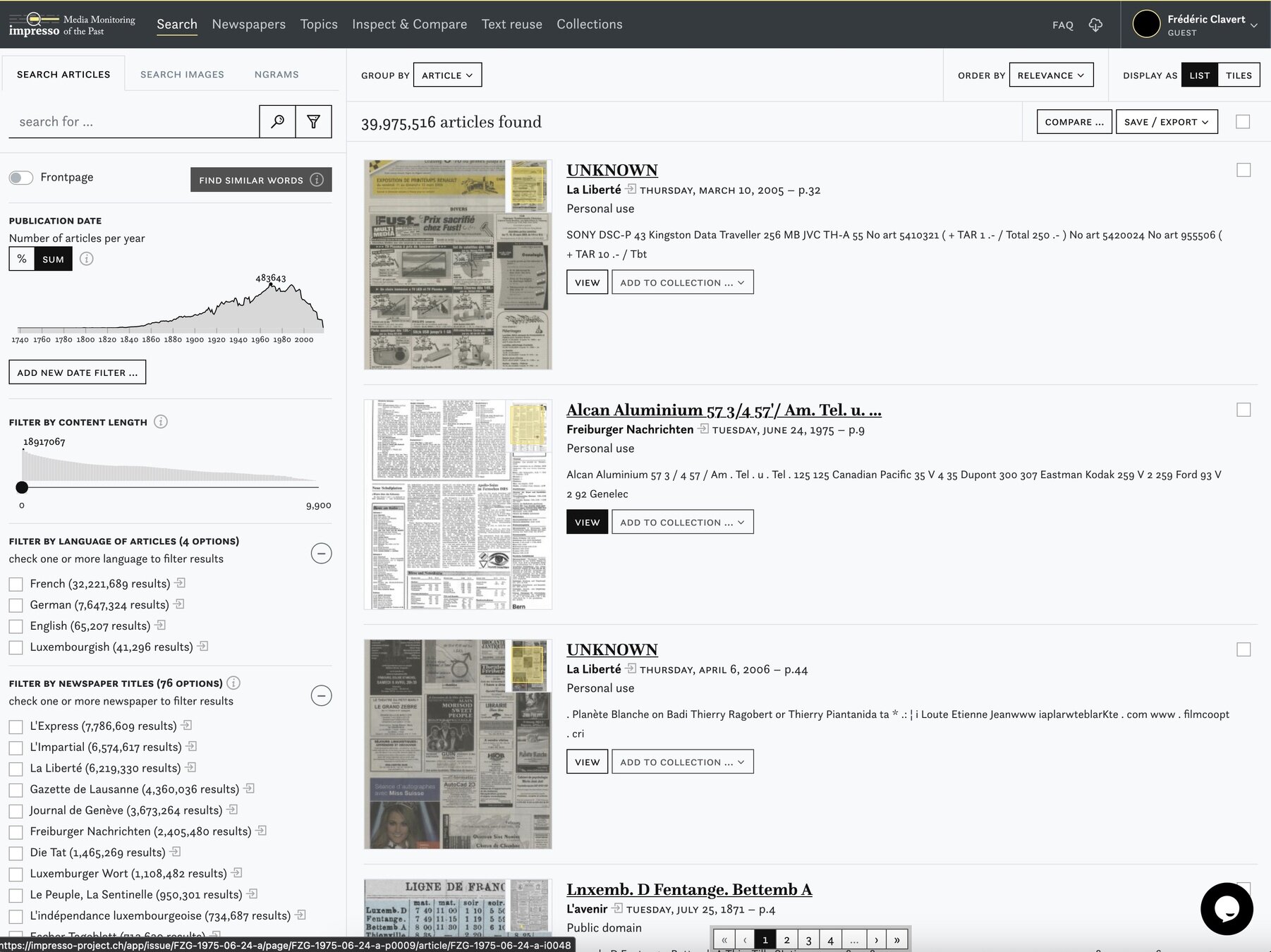1271x952 pixels.
Task: Click add-filter icon next to Freiburger Nachrichten filter option
Action: [262, 831]
